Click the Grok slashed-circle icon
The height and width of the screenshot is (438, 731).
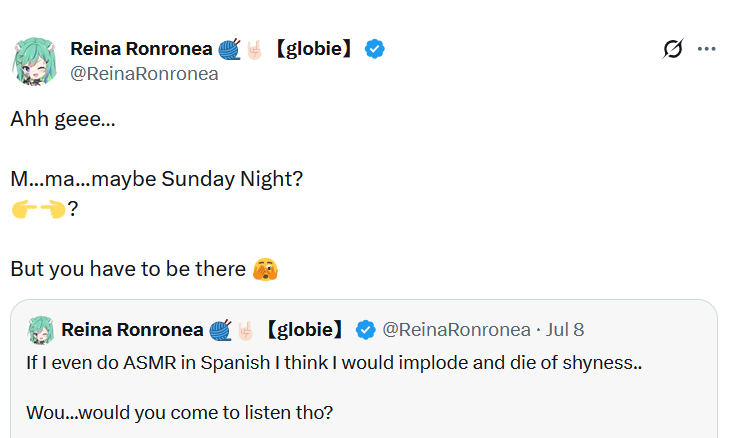[x=673, y=49]
